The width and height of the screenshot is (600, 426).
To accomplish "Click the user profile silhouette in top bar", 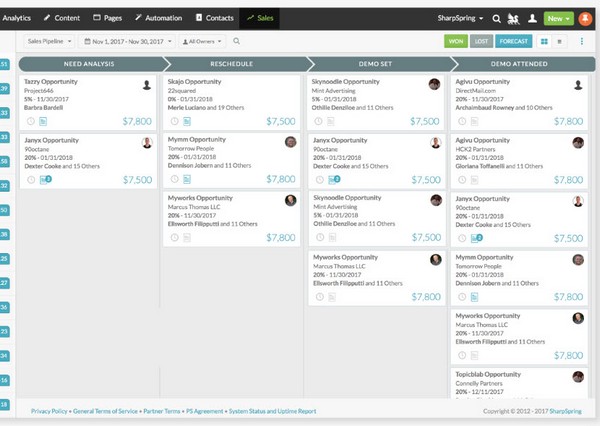I will [532, 18].
